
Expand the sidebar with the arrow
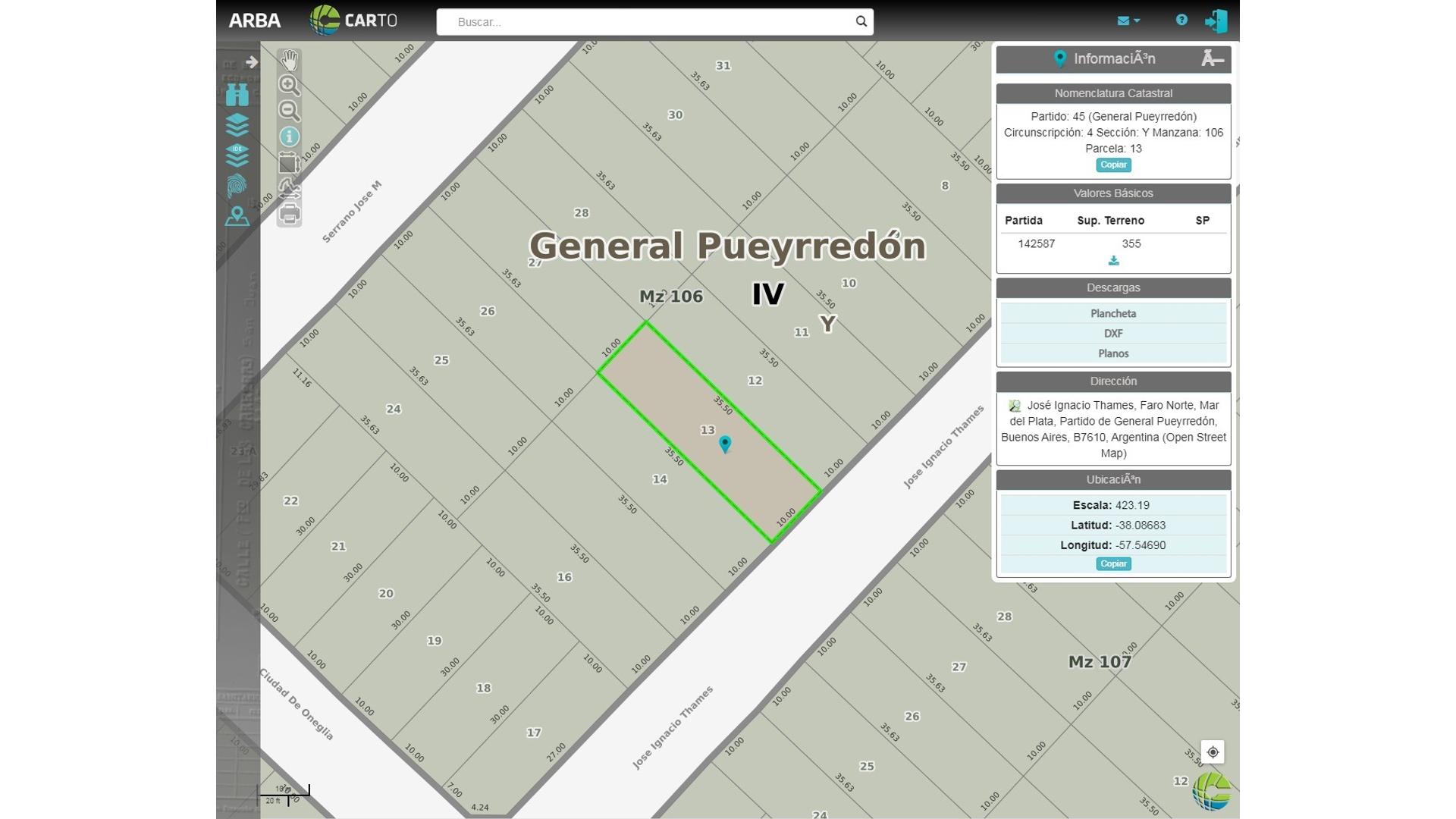click(252, 61)
